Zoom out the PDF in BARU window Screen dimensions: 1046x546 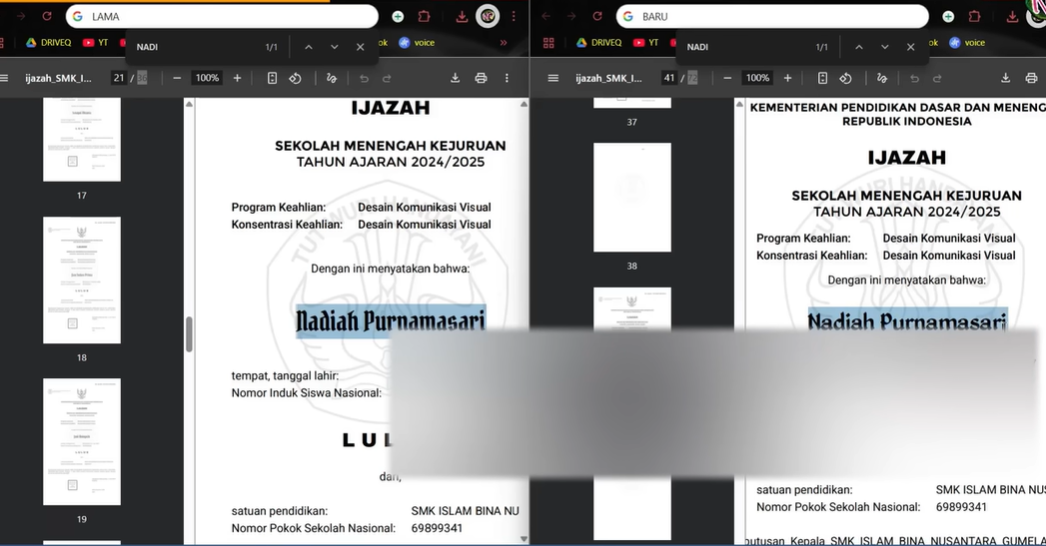click(x=727, y=78)
